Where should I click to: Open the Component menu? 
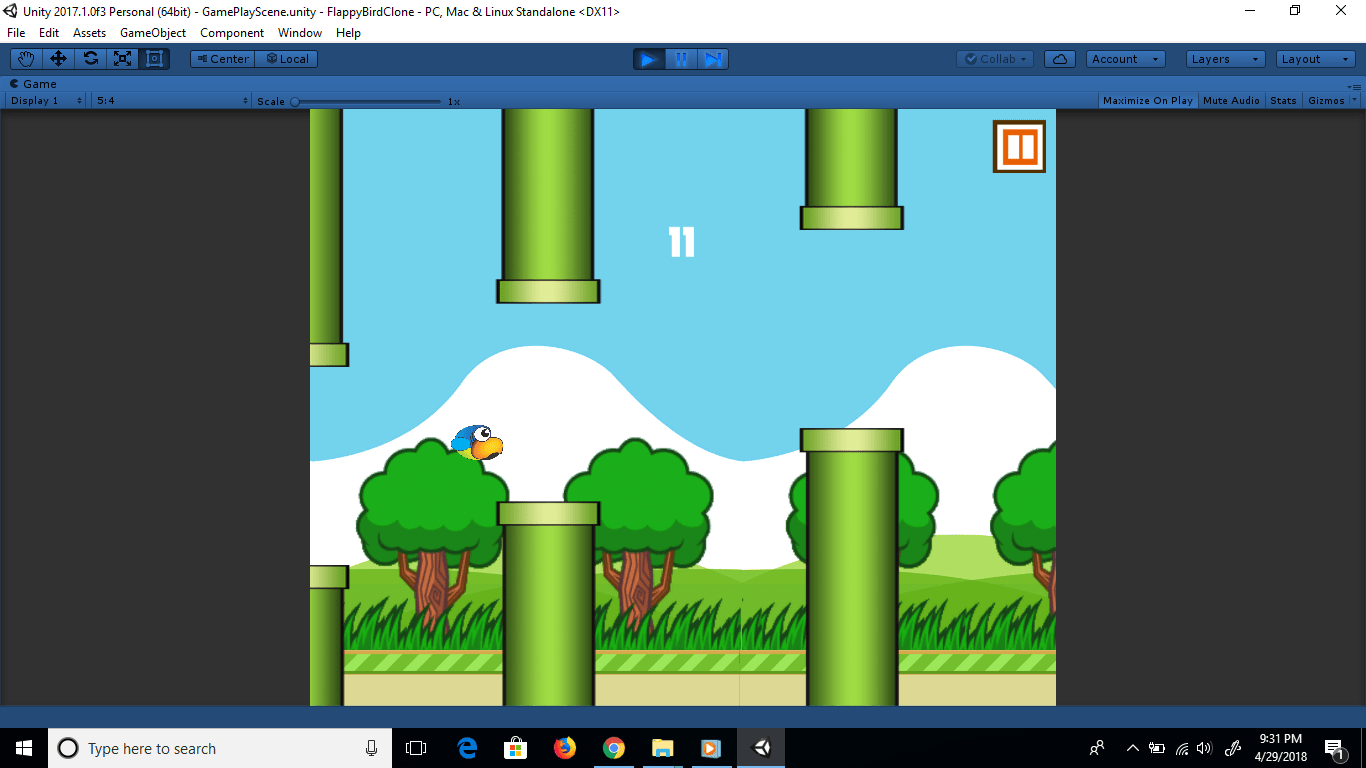coord(232,33)
